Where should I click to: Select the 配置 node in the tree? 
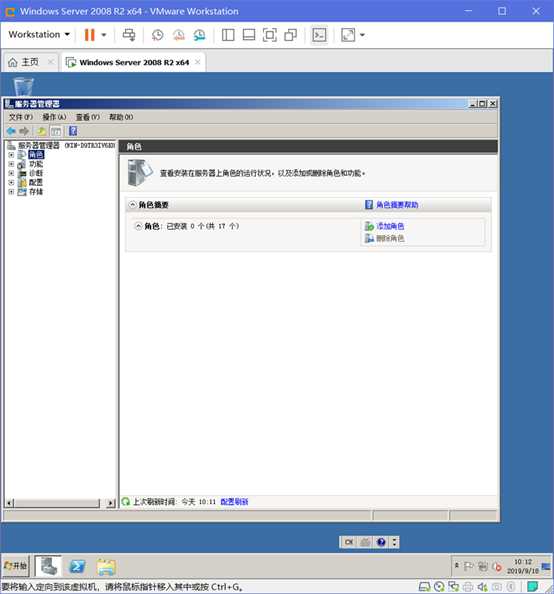click(x=36, y=182)
